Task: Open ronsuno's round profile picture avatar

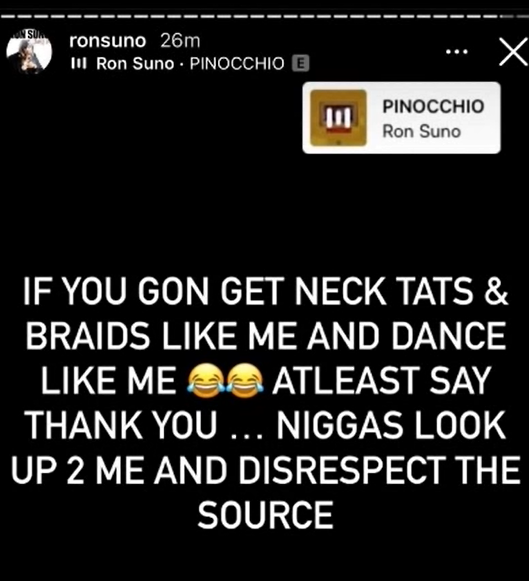Action: (29, 52)
